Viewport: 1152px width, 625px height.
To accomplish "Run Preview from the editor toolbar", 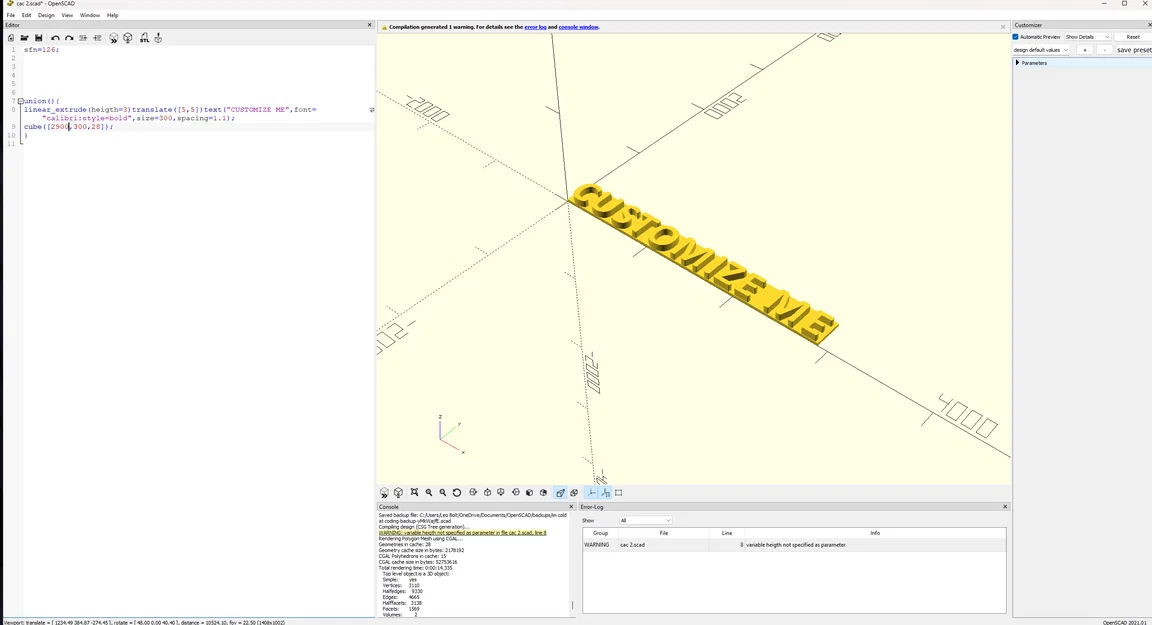I will pyautogui.click(x=114, y=38).
